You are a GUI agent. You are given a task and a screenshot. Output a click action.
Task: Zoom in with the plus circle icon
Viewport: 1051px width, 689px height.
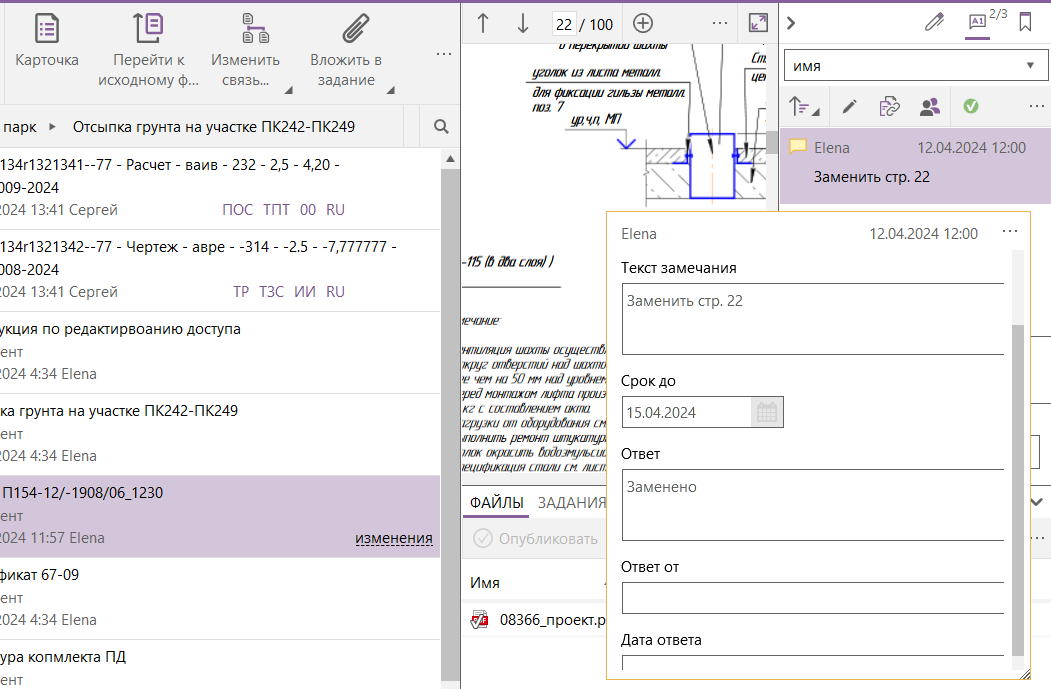643,23
